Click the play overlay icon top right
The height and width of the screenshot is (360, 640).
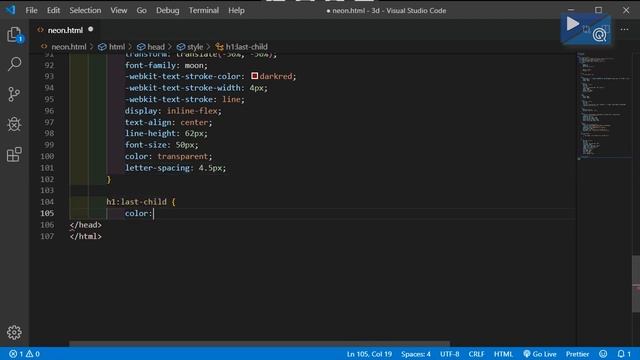point(572,24)
